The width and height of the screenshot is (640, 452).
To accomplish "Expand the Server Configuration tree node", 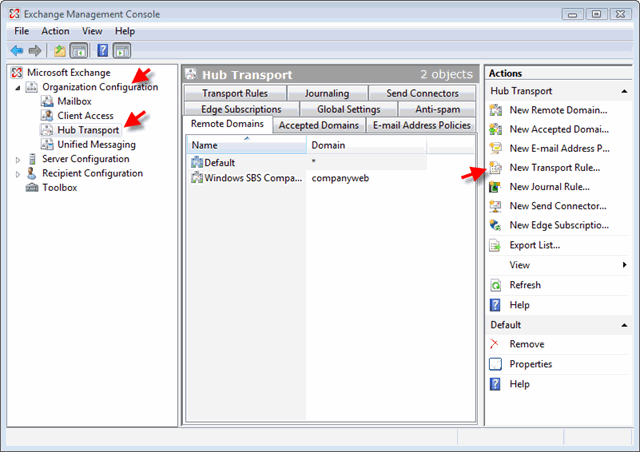I will point(18,160).
